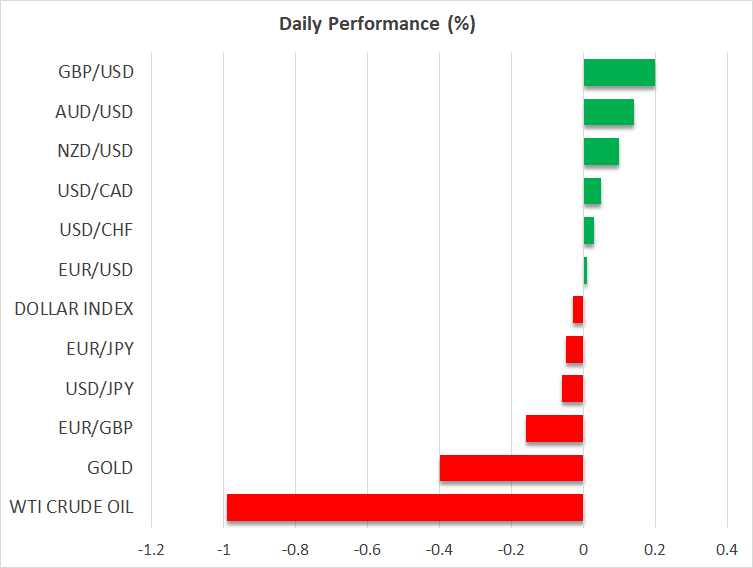Select the DOLLAR INDEX label text
Viewport: 753px width, 568px height.
74,310
